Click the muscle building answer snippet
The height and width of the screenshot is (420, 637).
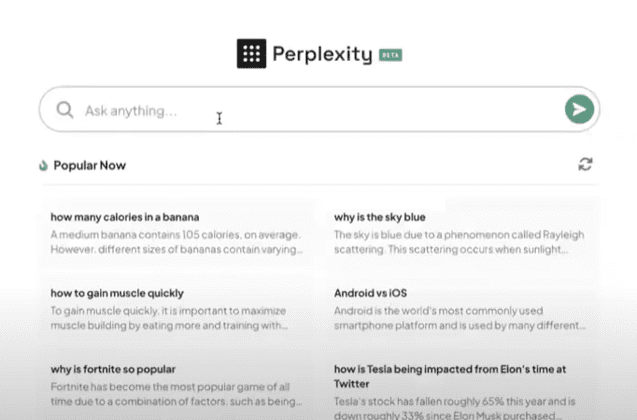click(169, 318)
